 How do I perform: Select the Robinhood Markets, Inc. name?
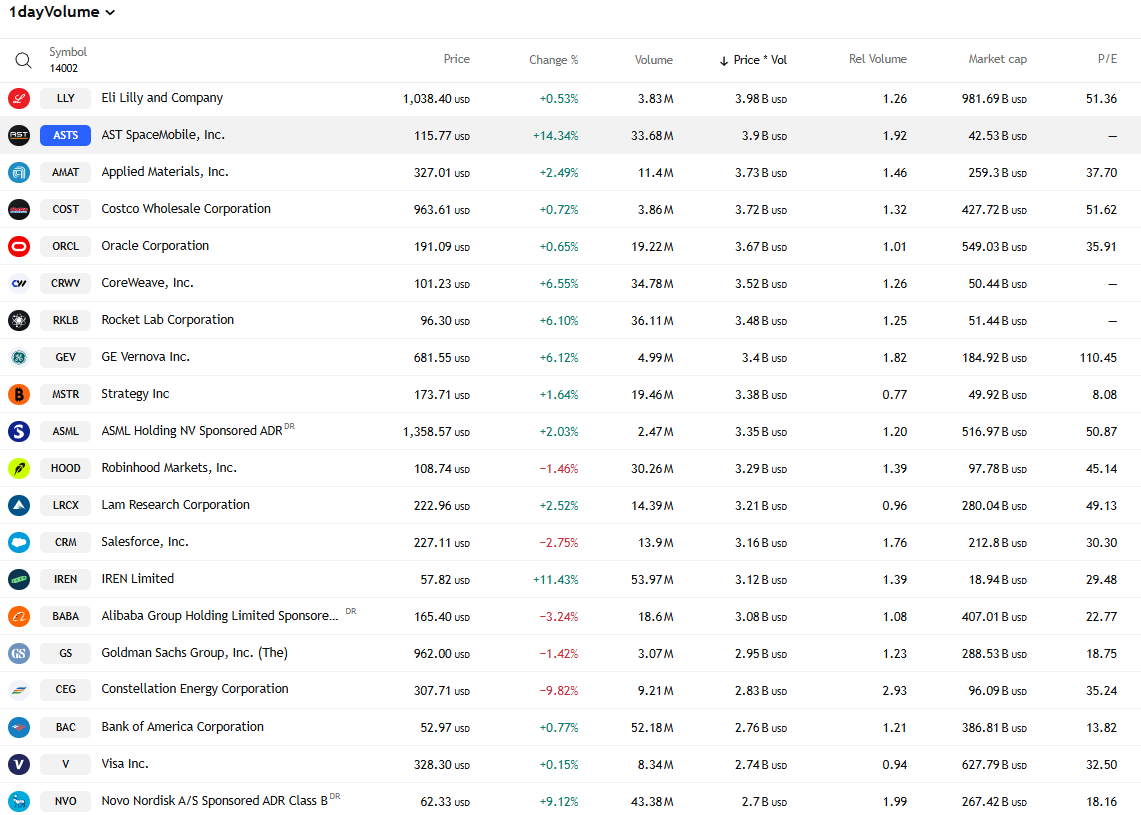pyautogui.click(x=169, y=468)
